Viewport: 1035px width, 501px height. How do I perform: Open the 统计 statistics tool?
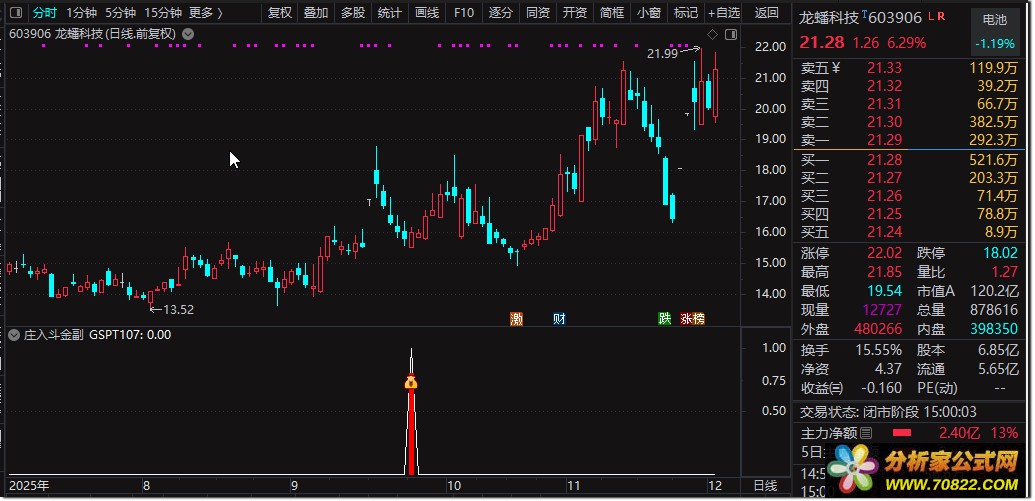(x=389, y=13)
